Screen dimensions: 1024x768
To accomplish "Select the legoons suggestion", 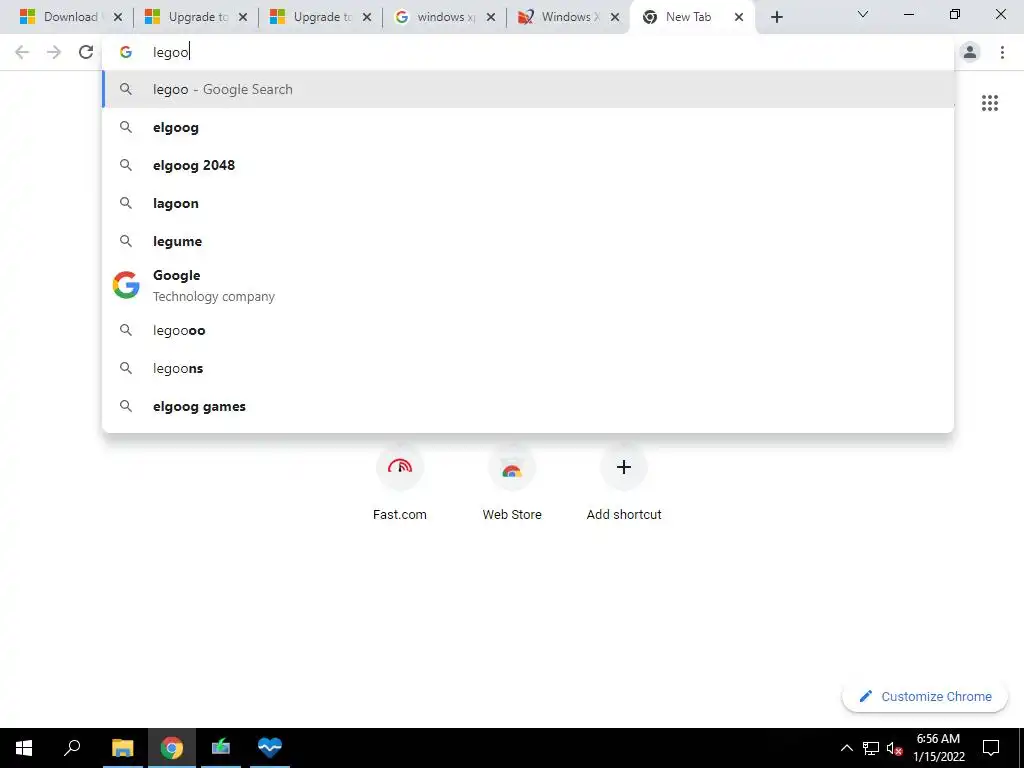I will pos(528,368).
